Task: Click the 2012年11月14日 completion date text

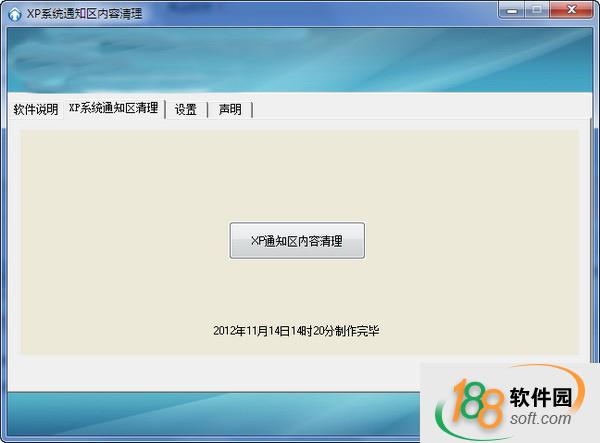Action: [296, 330]
